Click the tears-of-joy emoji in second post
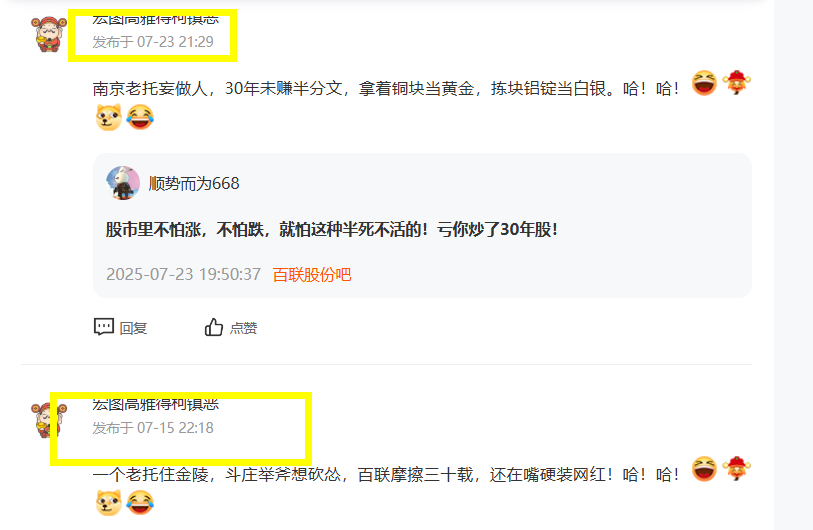 [140, 503]
